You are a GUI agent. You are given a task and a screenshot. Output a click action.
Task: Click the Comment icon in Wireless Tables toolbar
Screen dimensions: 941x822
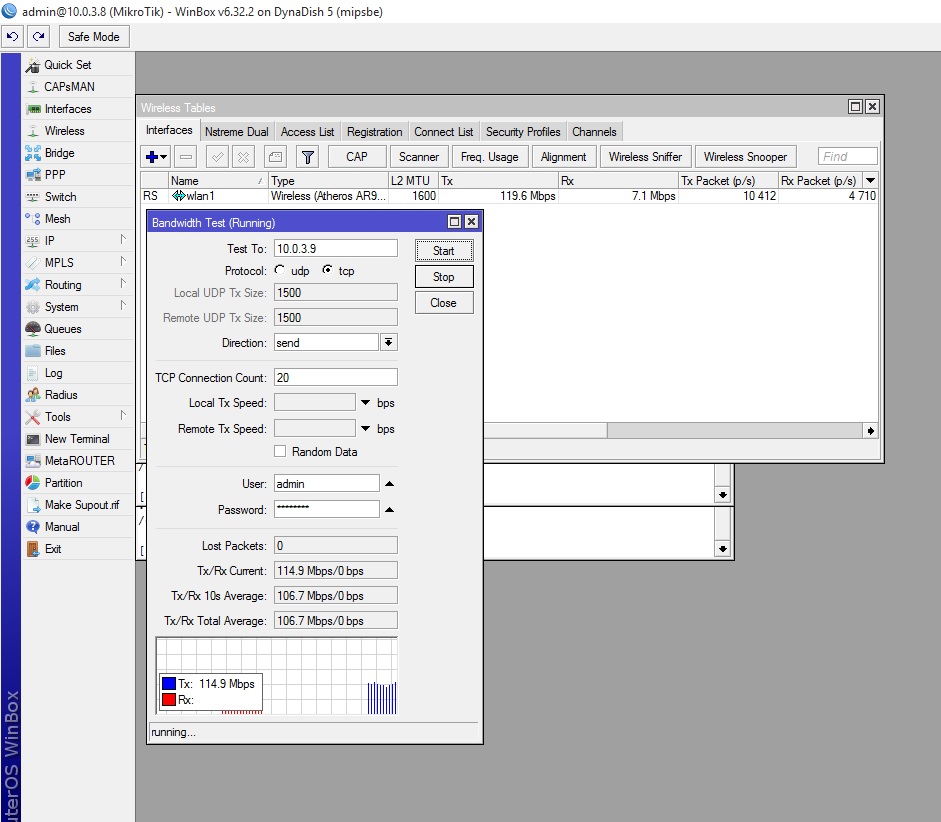275,157
